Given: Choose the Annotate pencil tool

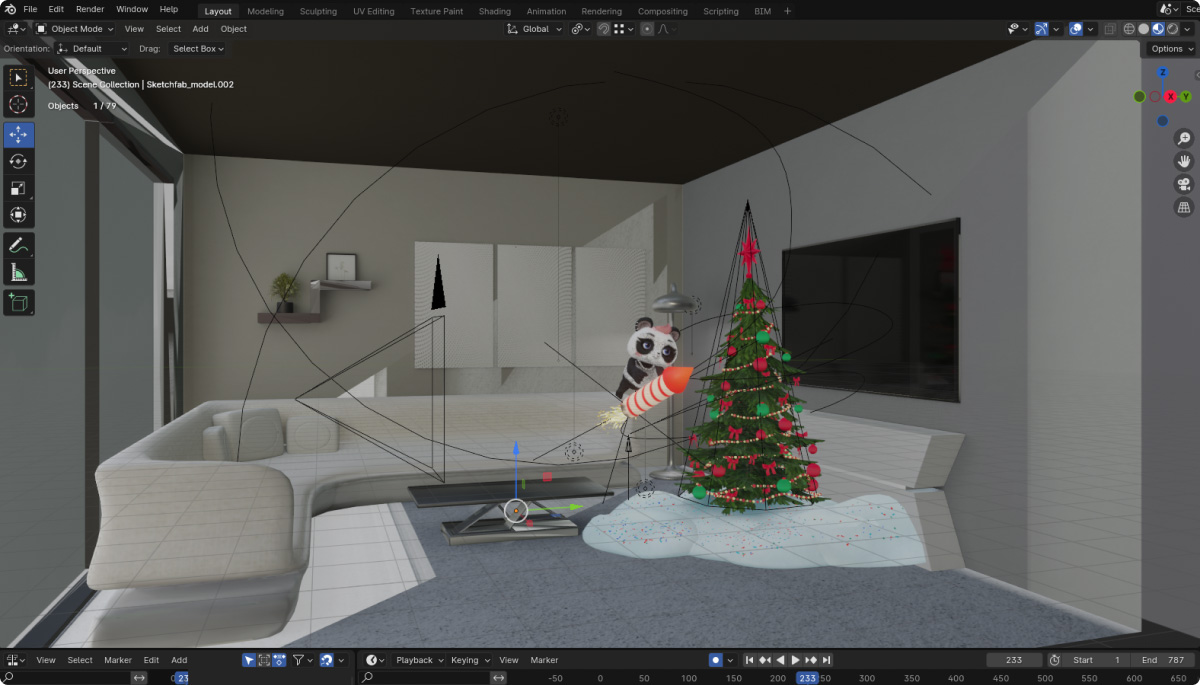Looking at the screenshot, I should [x=19, y=245].
